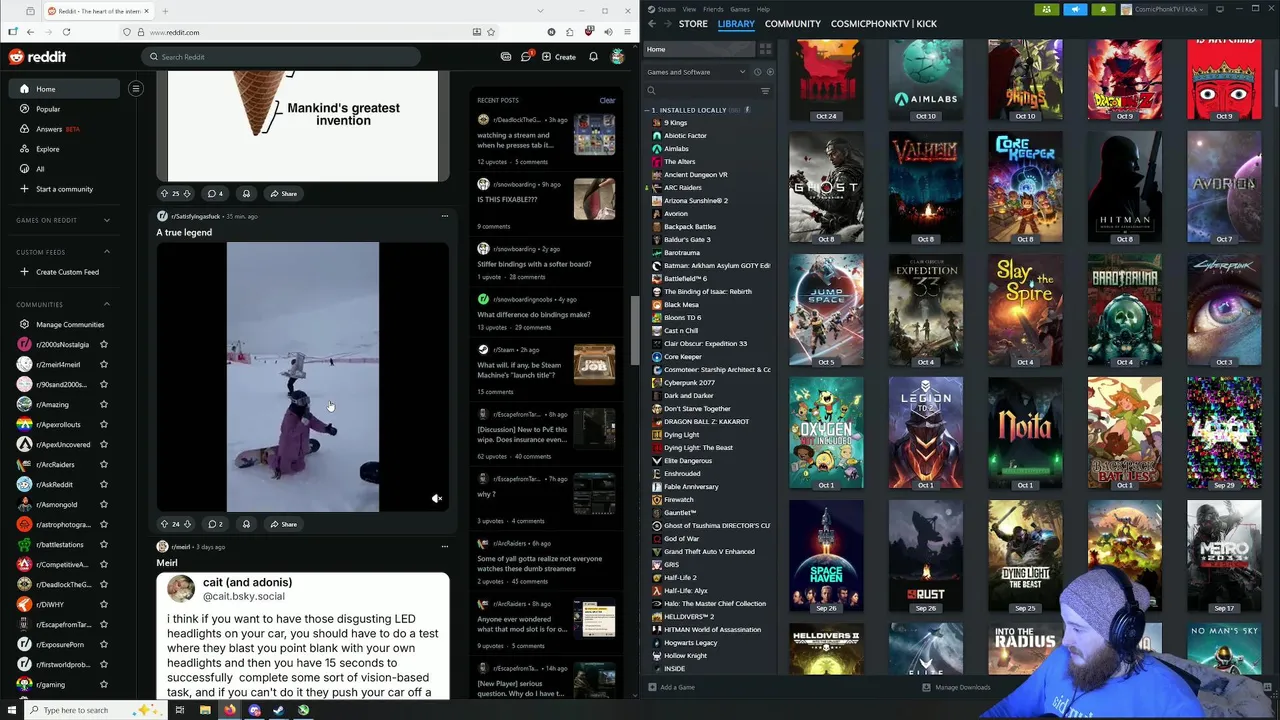Switch to Steam STORE tab
Viewport: 1280px width, 720px height.
pyautogui.click(x=693, y=23)
